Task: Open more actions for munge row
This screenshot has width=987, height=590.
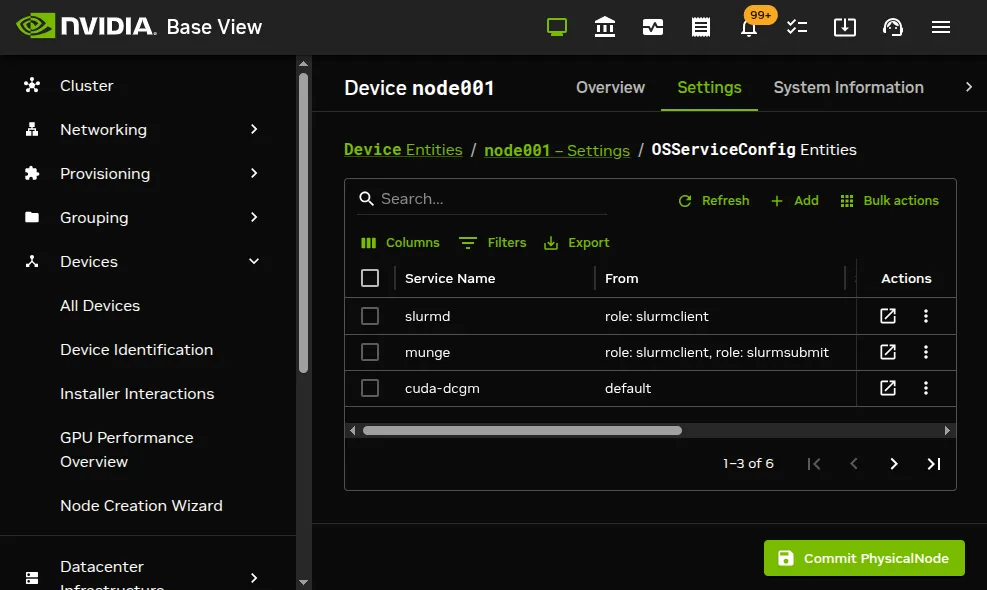Action: [x=925, y=352]
